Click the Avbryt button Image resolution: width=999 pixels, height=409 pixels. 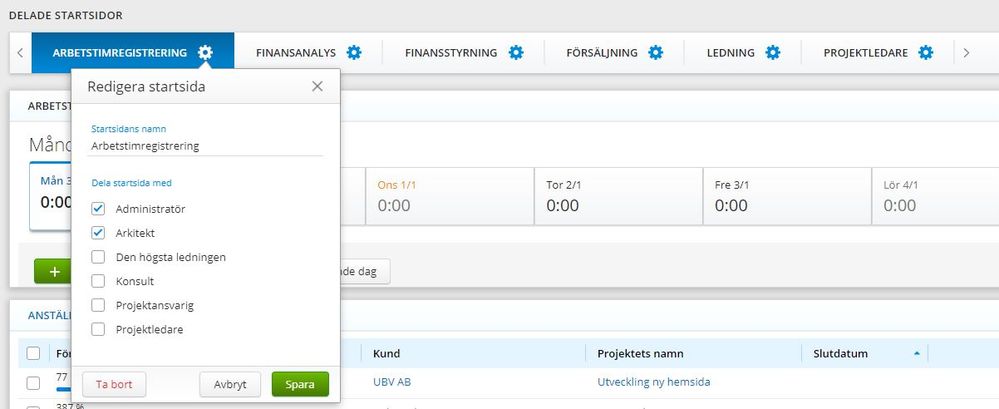tap(230, 385)
